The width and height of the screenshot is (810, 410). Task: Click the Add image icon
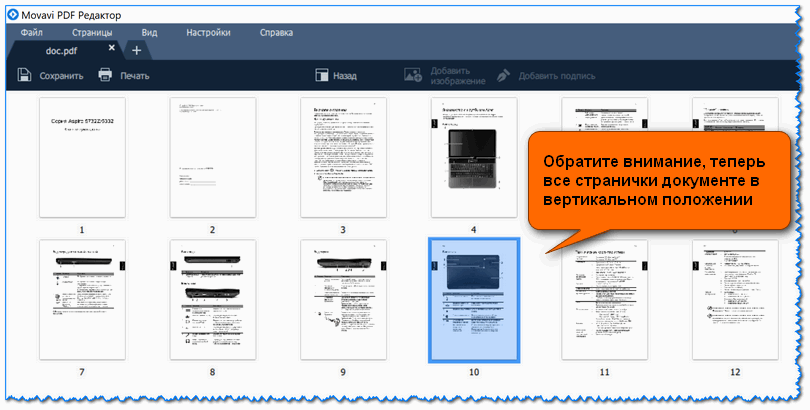tap(413, 75)
